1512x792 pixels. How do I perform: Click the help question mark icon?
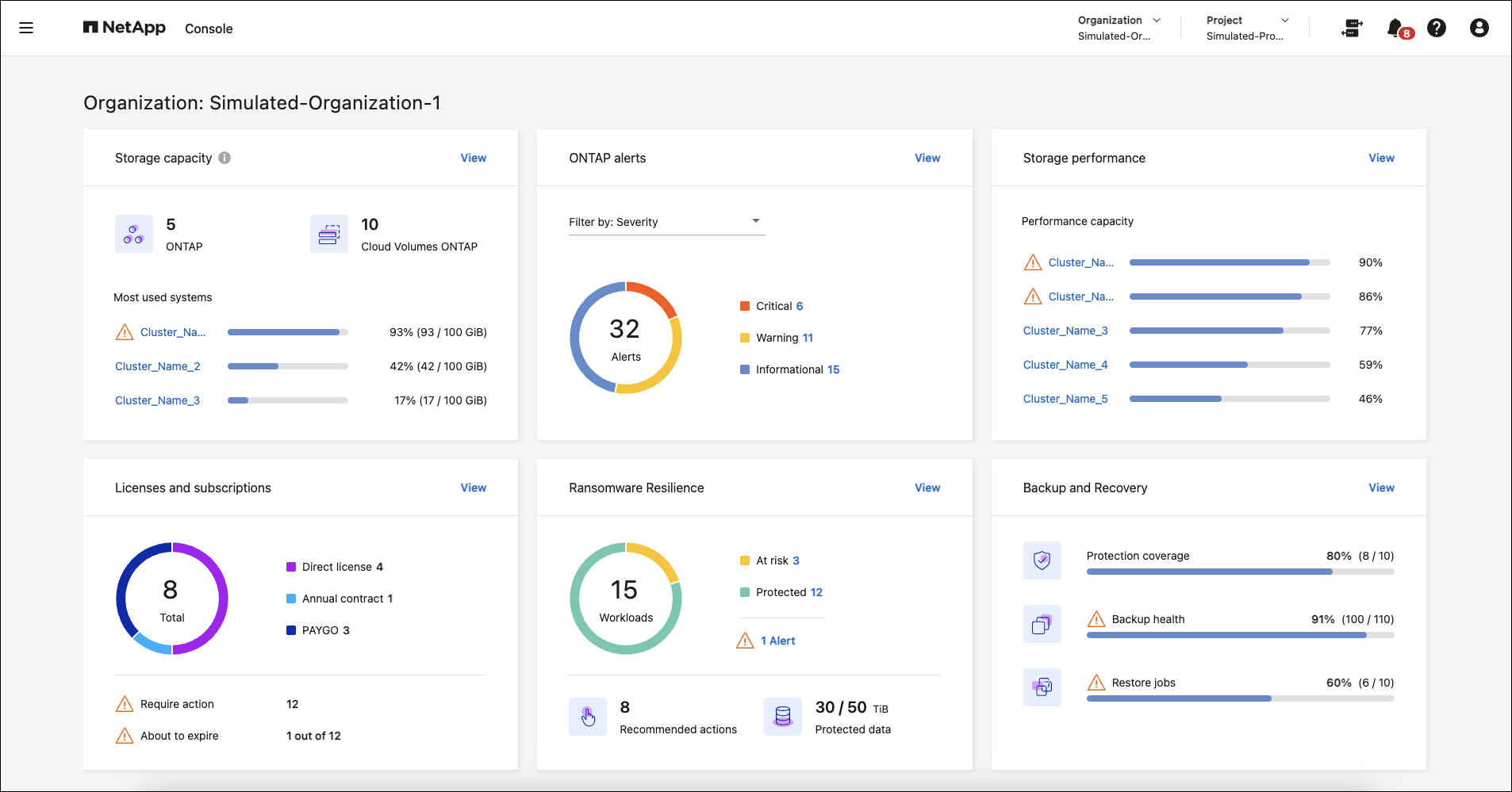coord(1436,29)
